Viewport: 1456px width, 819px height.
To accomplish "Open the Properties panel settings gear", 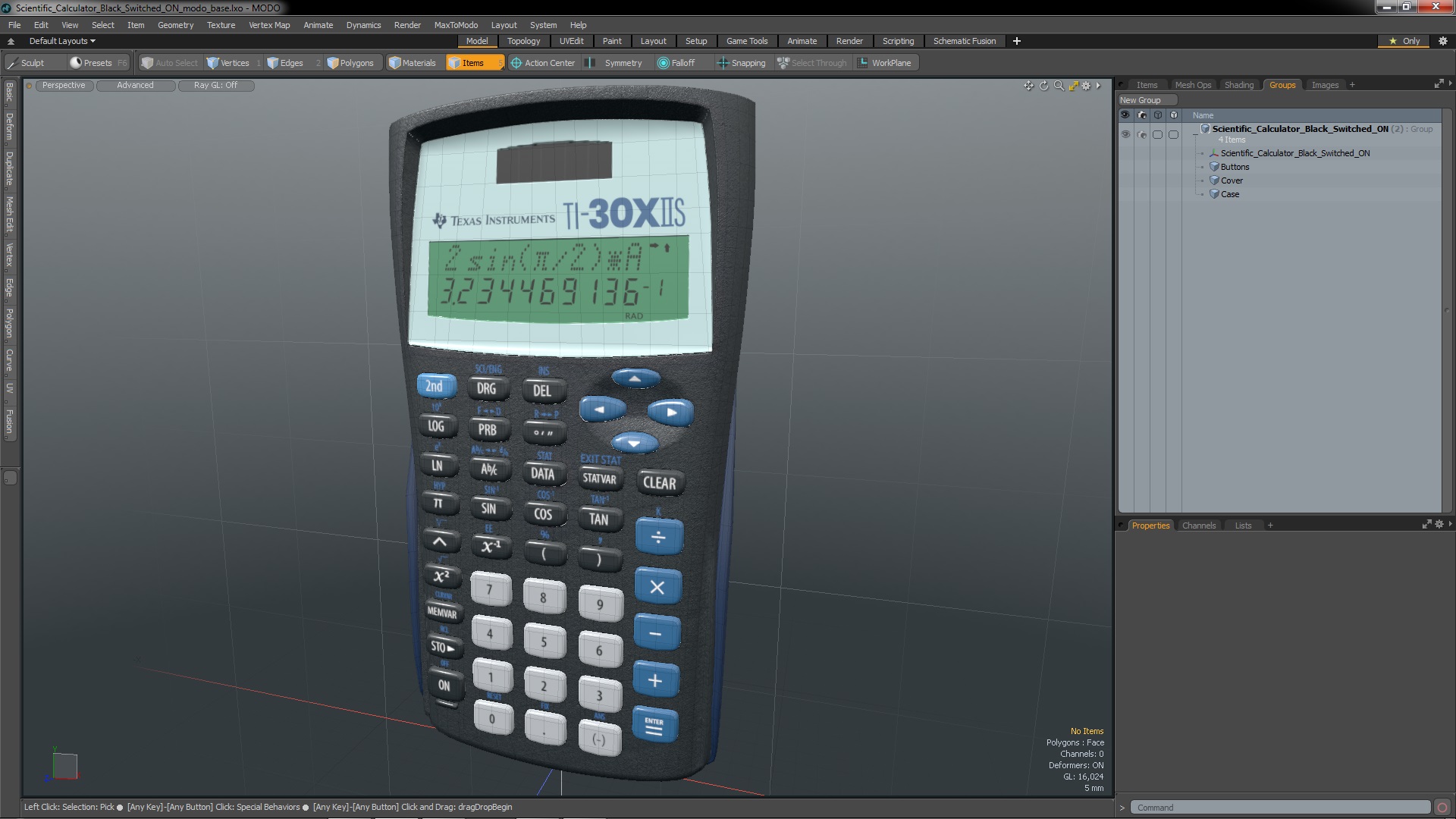I will tap(1439, 524).
